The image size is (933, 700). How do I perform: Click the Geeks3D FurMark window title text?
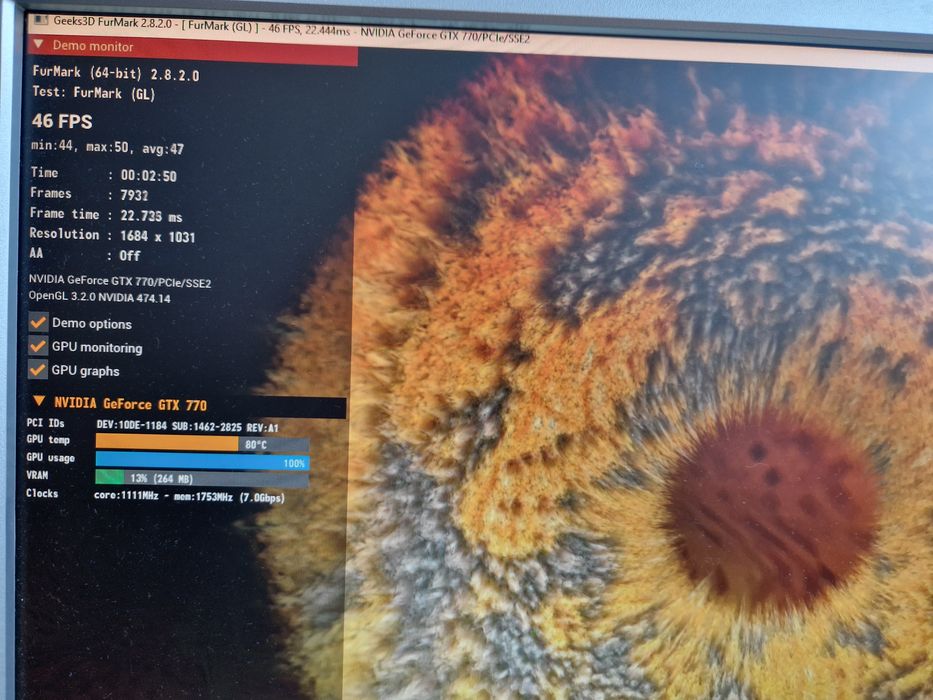coord(292,31)
